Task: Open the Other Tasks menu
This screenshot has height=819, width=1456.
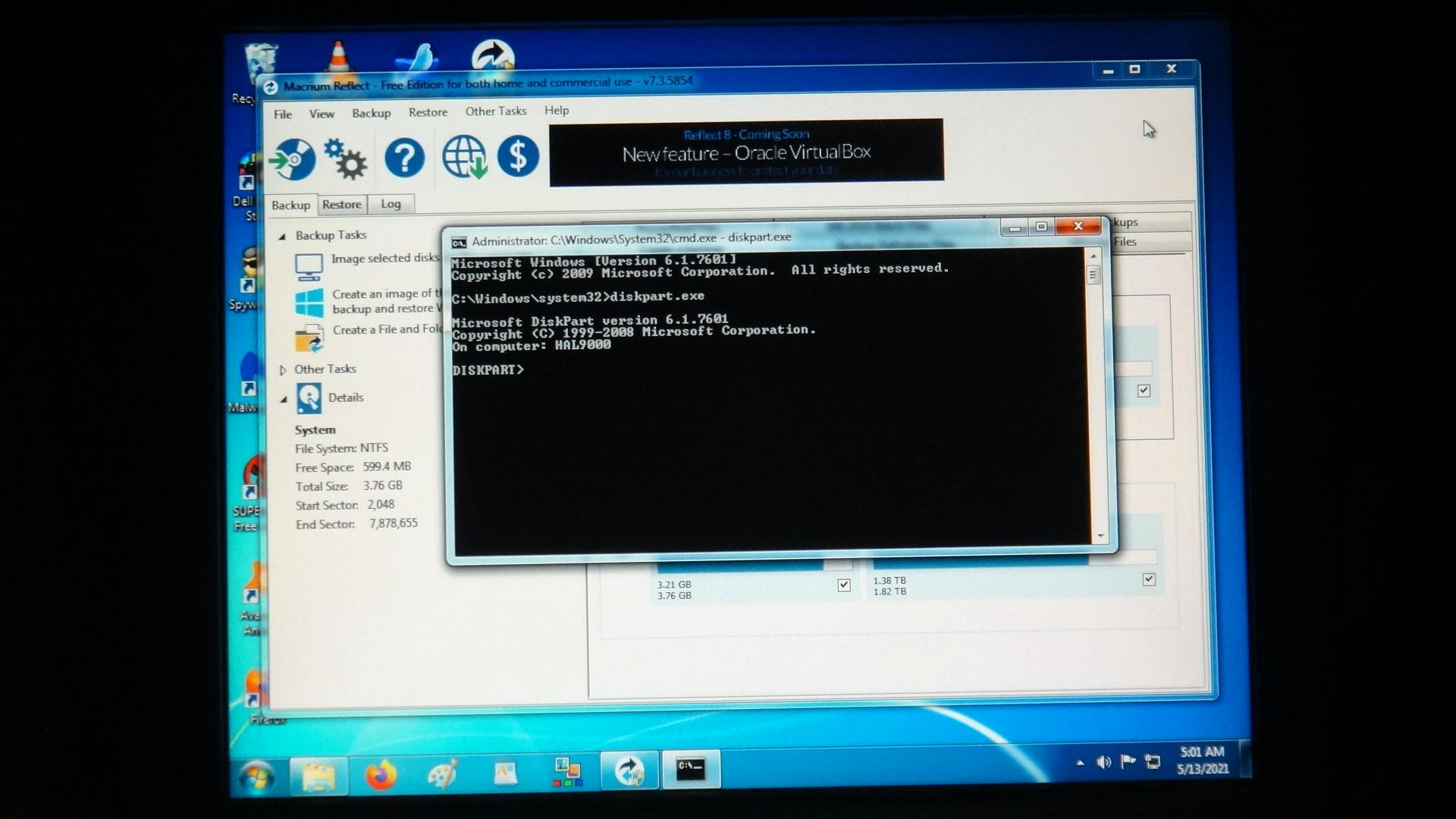Action: pos(496,111)
